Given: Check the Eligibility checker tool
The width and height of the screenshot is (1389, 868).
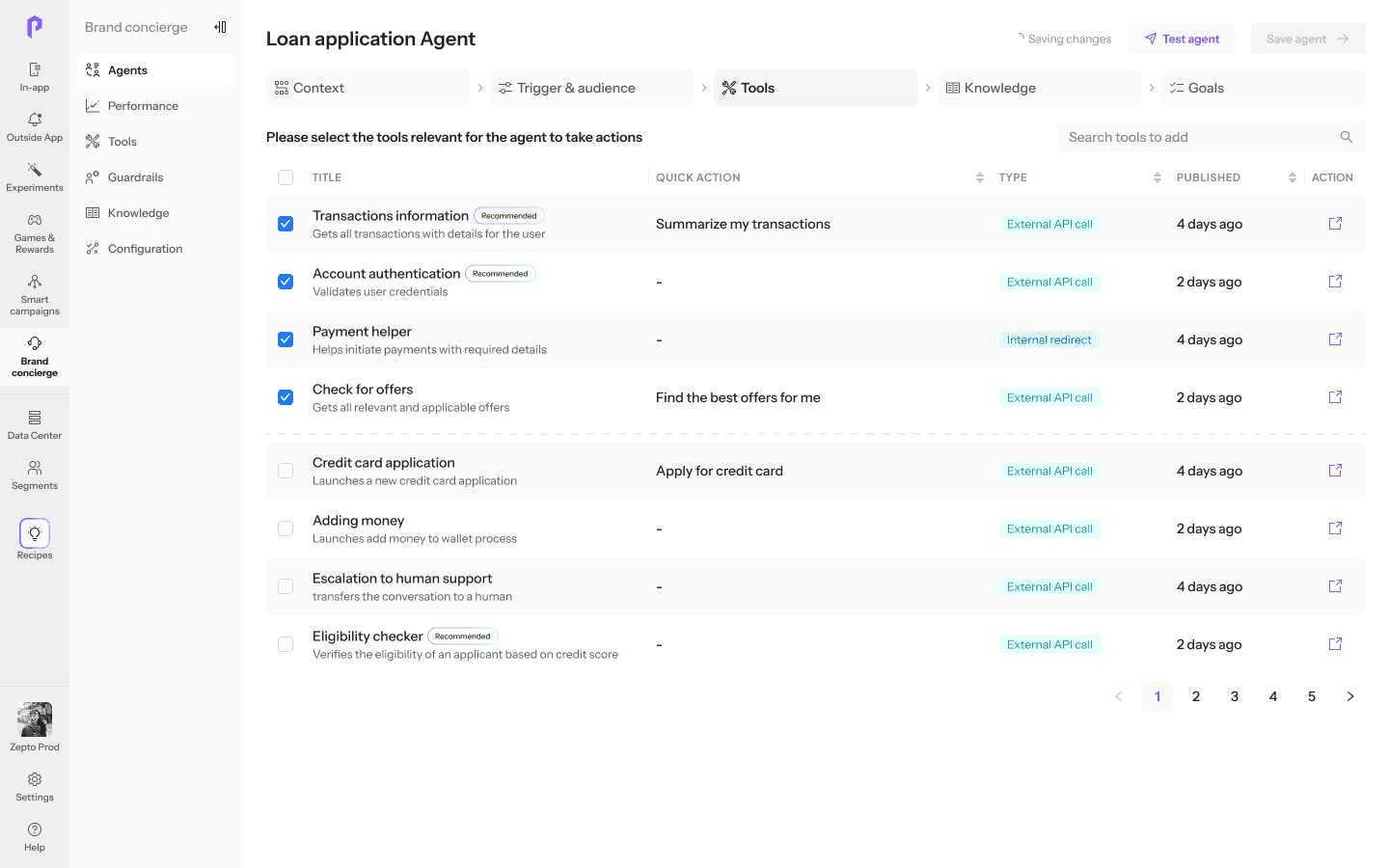Looking at the screenshot, I should point(286,644).
